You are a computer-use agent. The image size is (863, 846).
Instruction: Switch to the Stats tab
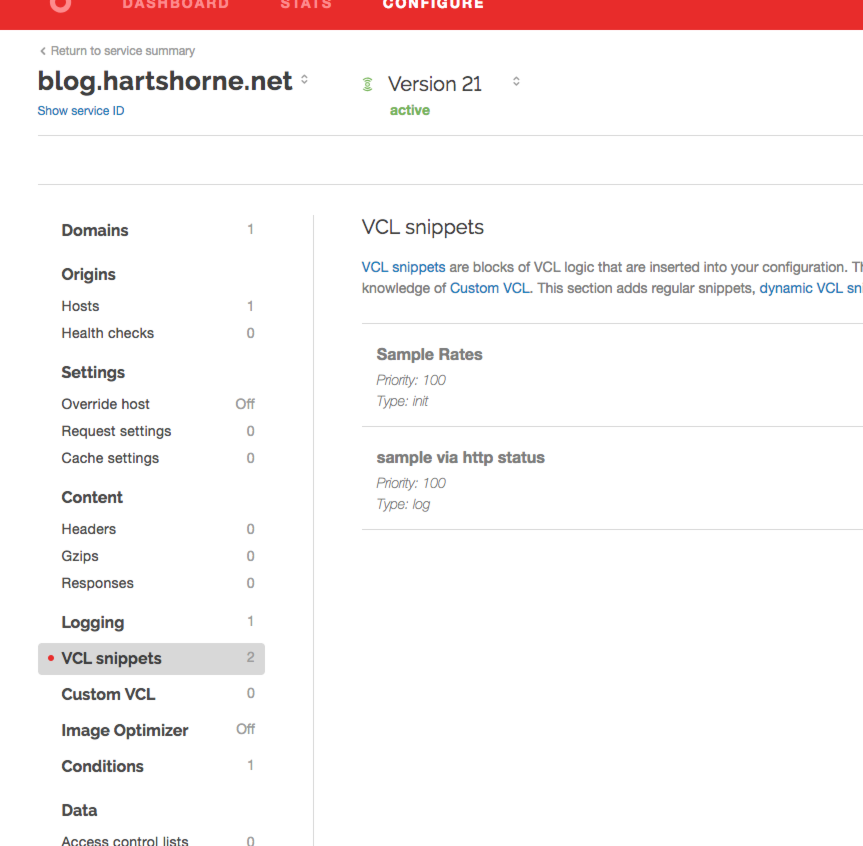[306, 5]
